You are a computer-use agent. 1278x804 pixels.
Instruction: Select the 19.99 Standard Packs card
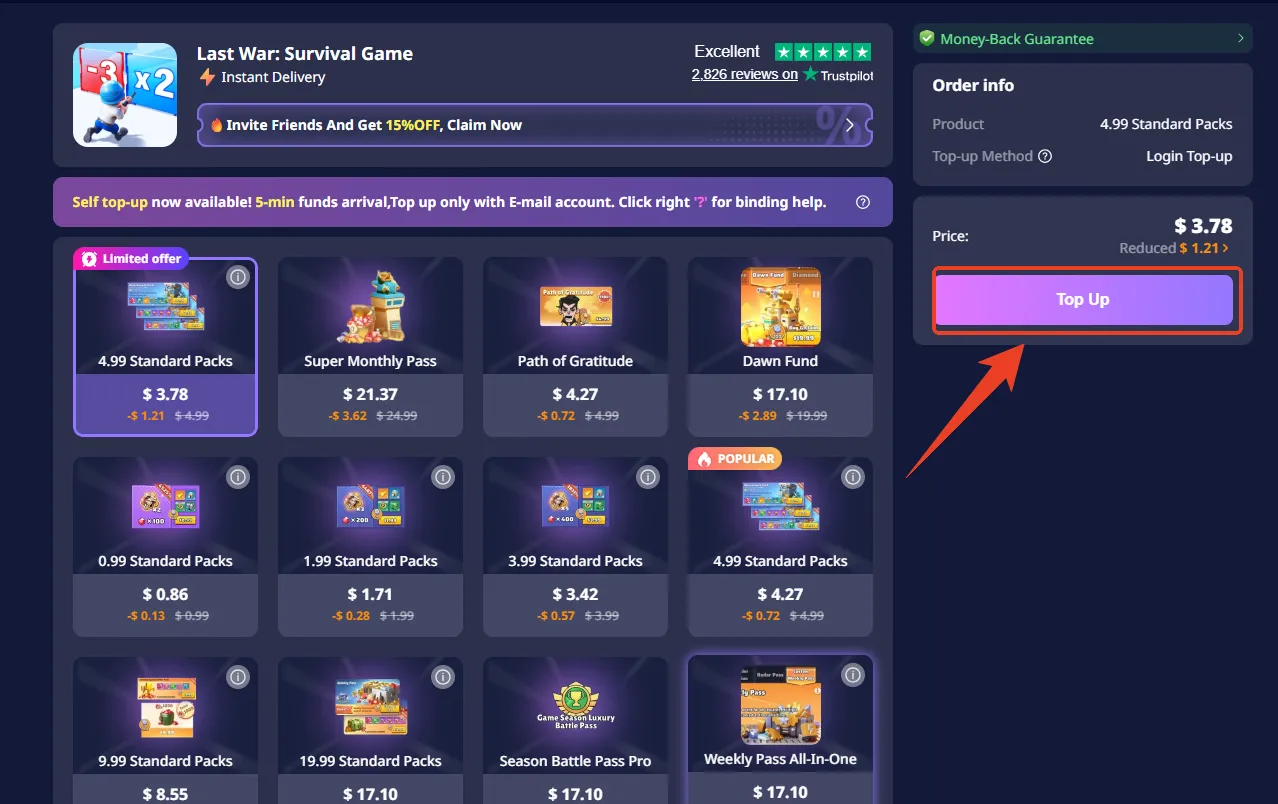click(x=370, y=730)
